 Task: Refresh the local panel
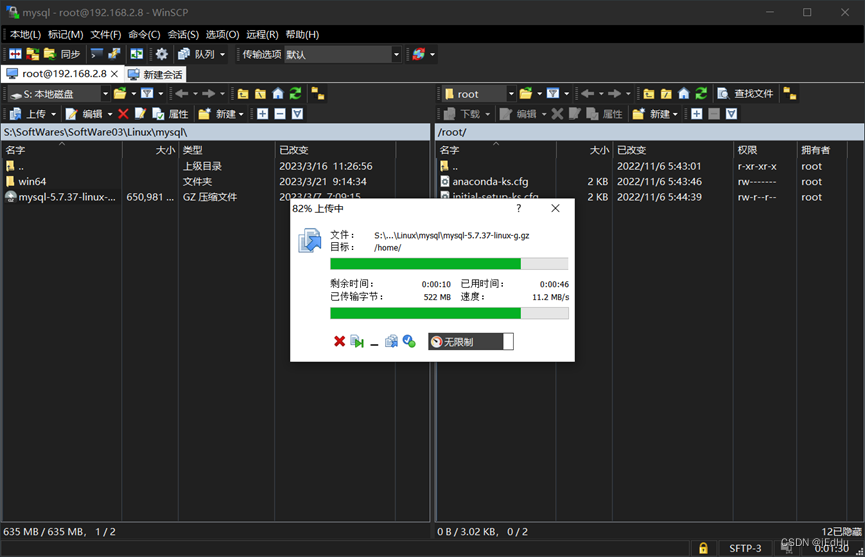point(296,94)
